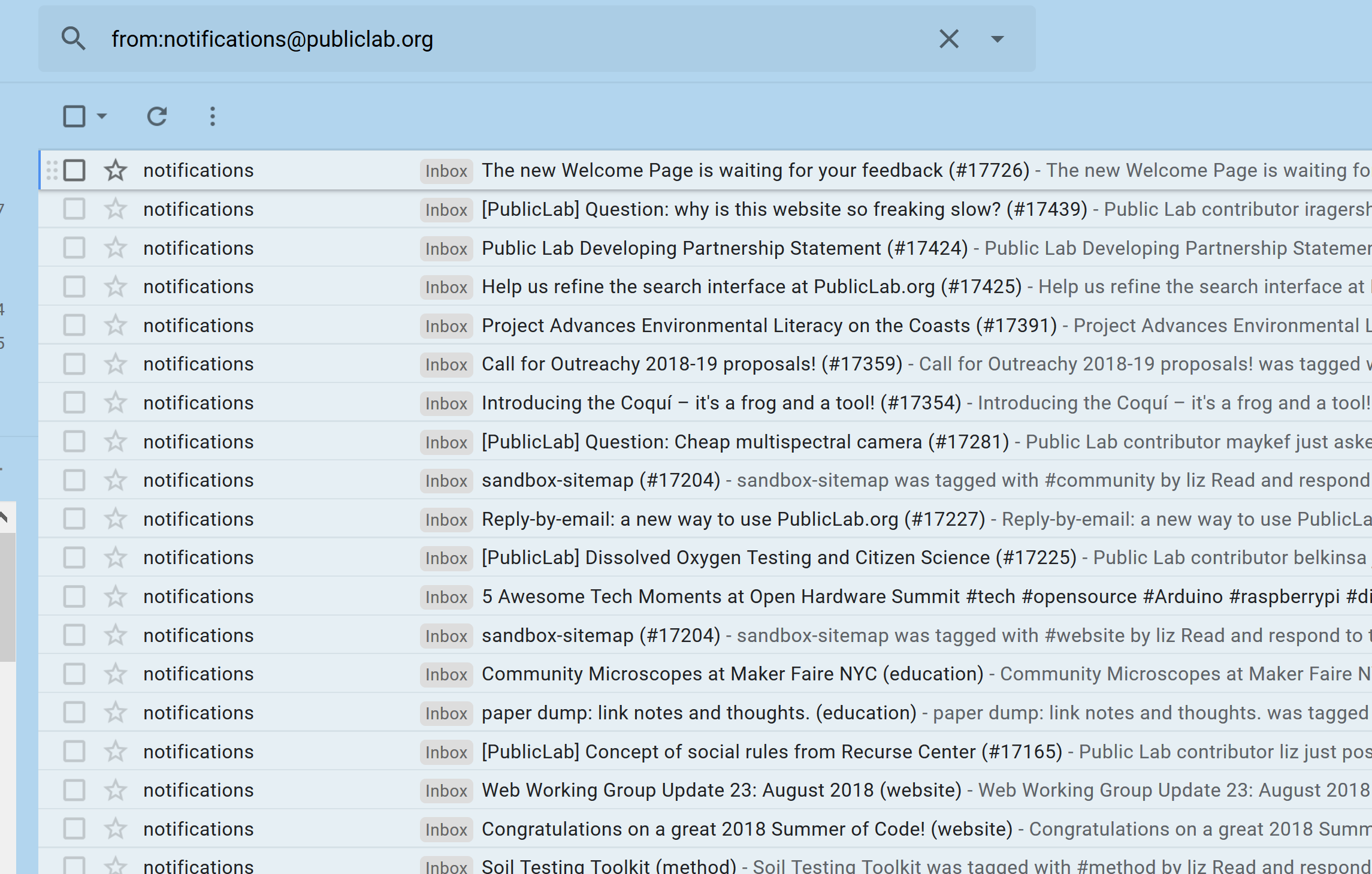Click Inbox label on search interface email
1372x874 pixels.
pos(446,287)
